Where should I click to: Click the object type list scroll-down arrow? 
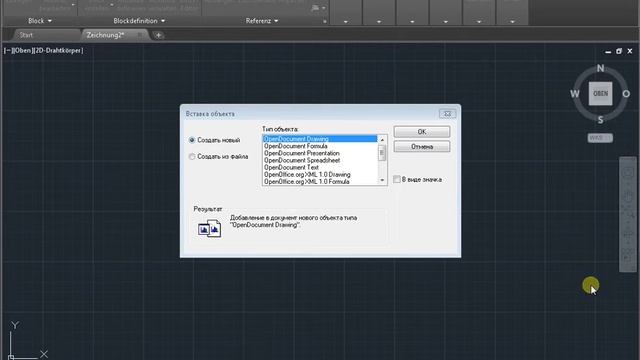point(382,180)
